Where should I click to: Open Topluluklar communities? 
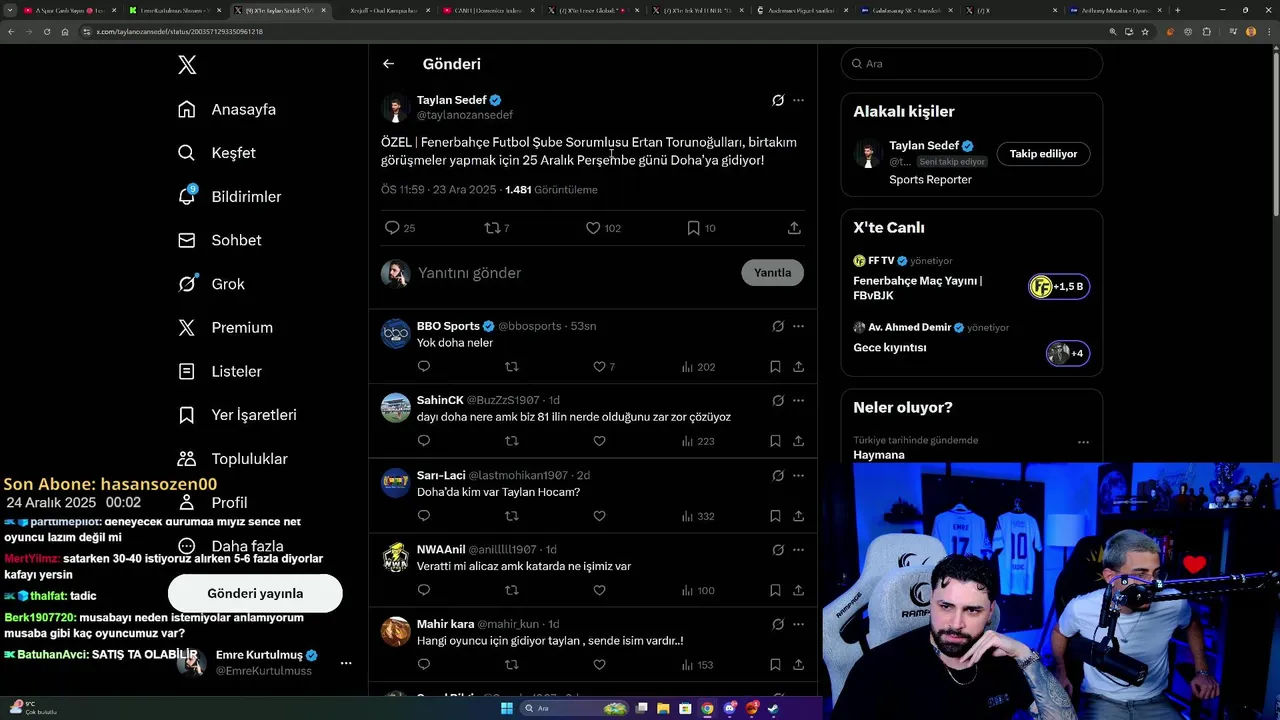(x=232, y=459)
